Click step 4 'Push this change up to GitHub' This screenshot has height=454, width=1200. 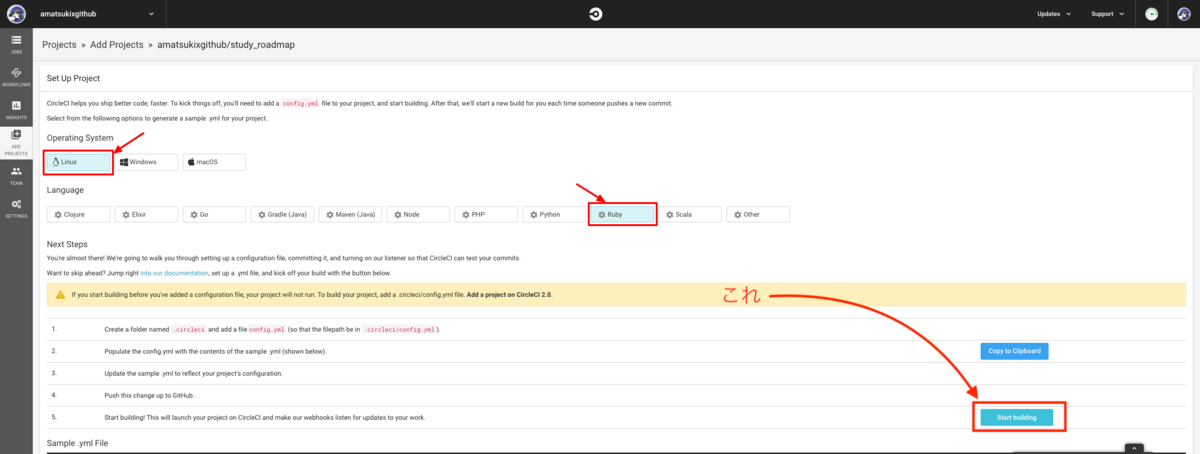(149, 395)
